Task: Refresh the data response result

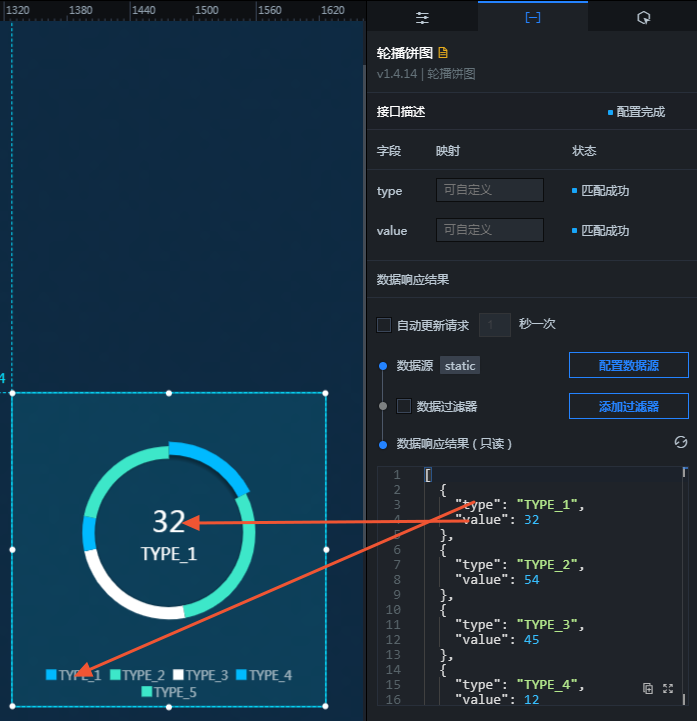Action: (x=680, y=442)
